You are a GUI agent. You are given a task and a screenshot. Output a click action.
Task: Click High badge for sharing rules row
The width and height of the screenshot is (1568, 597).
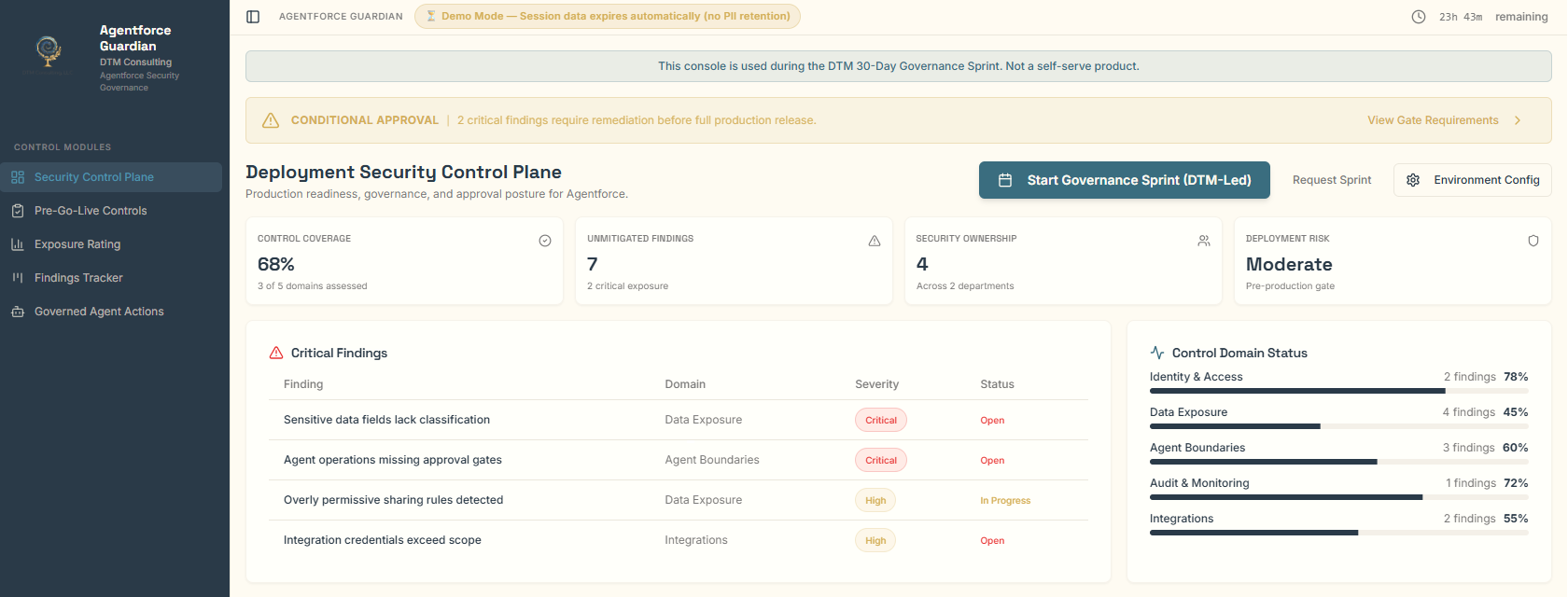click(x=875, y=500)
